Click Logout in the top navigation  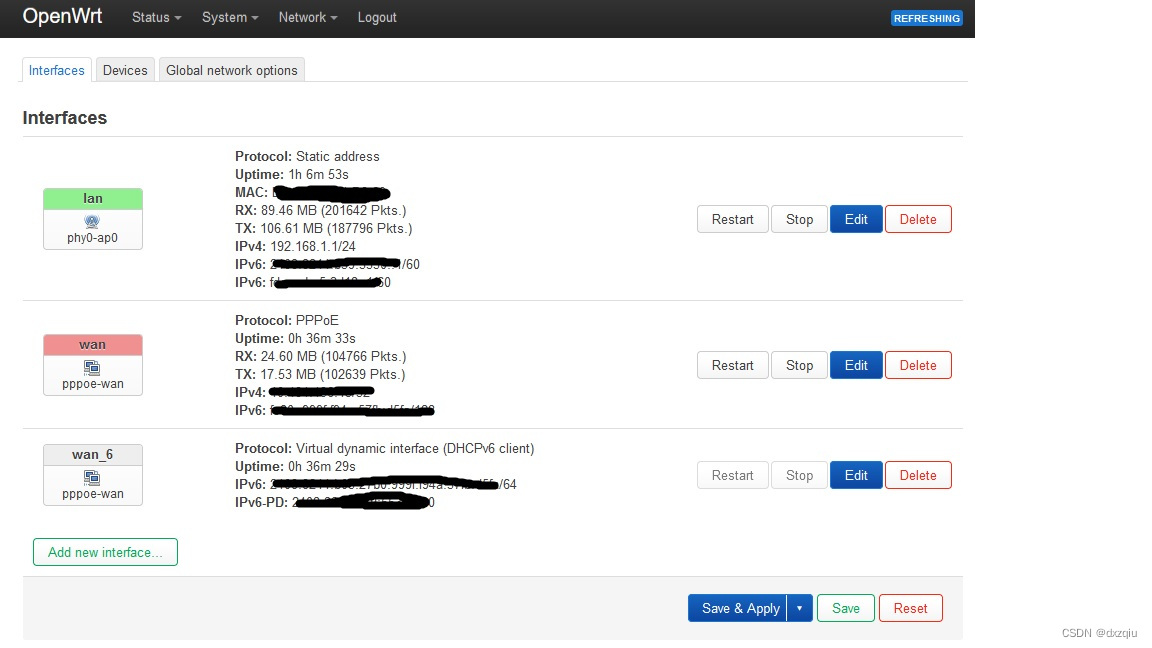(377, 18)
